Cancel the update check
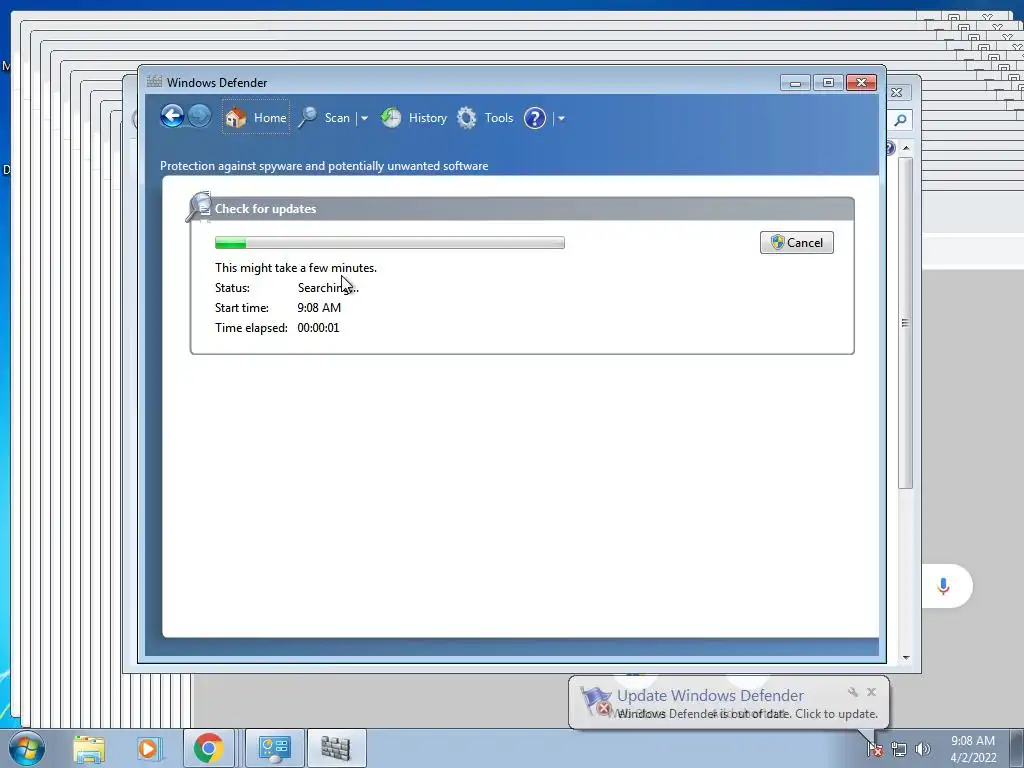Image resolution: width=1024 pixels, height=768 pixels. click(797, 242)
